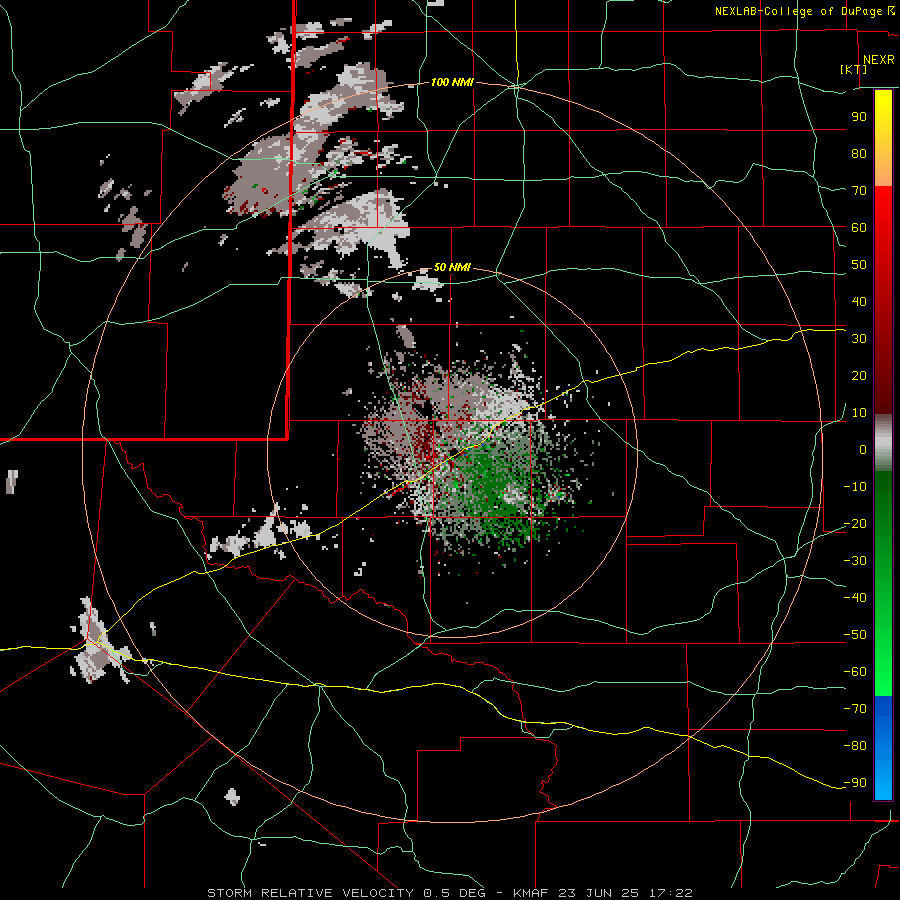Click the 60 value on velocity scale
Screen dimensions: 900x900
coord(859,228)
